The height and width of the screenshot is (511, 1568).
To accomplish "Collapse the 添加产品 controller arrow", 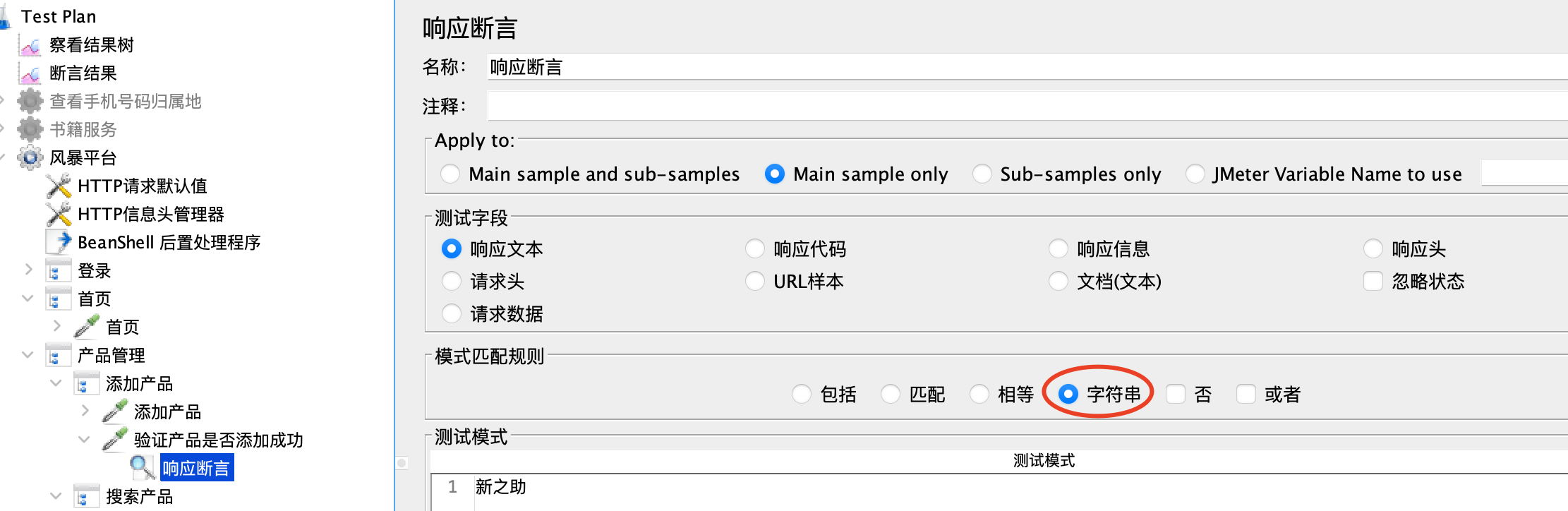I will (x=56, y=383).
